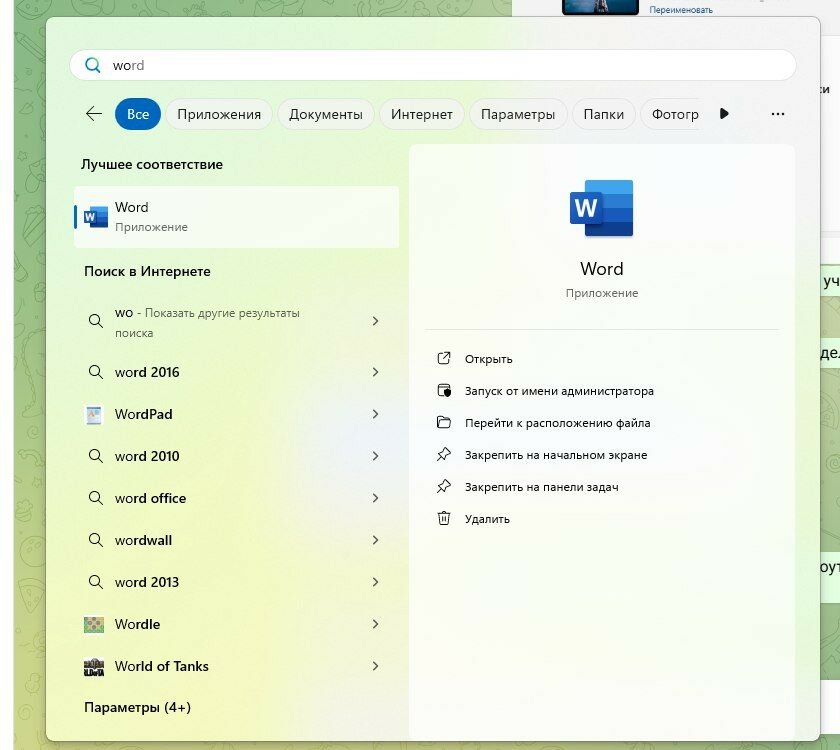
Task: Click the pin icon for taskbar
Action: click(444, 486)
